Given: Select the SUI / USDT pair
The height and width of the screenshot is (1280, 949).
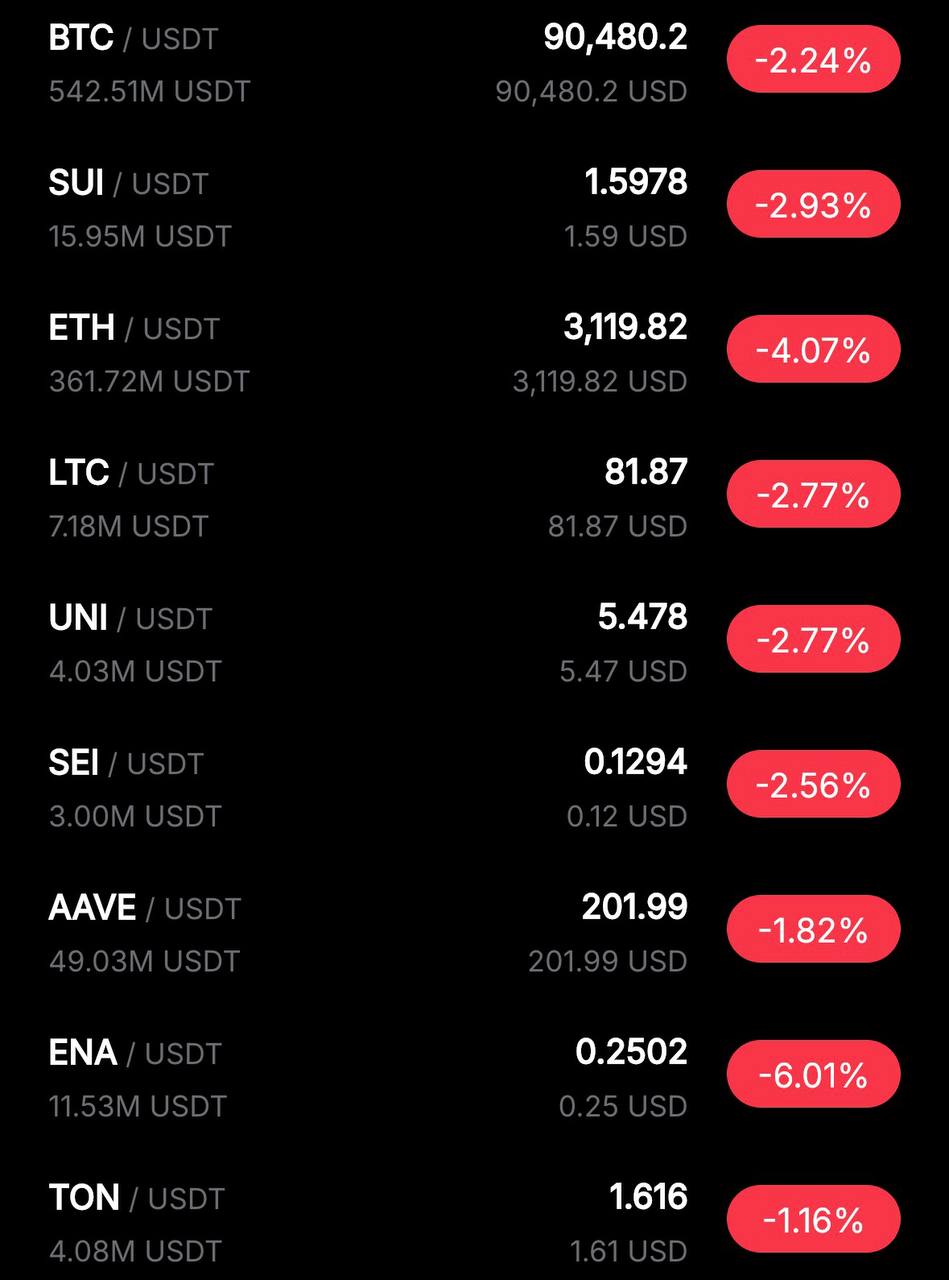Looking at the screenshot, I should (x=128, y=184).
